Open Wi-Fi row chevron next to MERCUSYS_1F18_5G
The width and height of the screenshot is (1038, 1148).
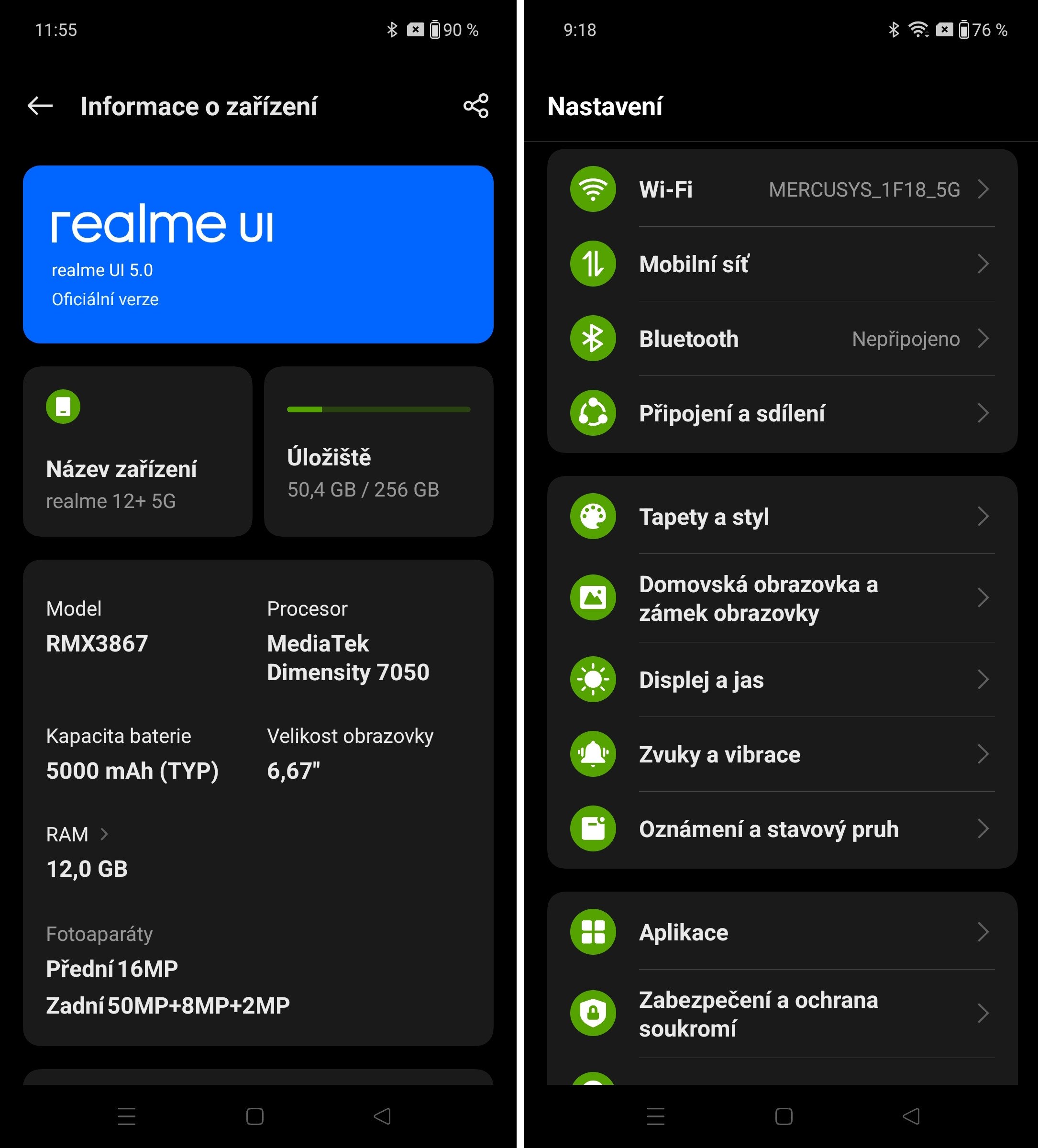tap(983, 189)
